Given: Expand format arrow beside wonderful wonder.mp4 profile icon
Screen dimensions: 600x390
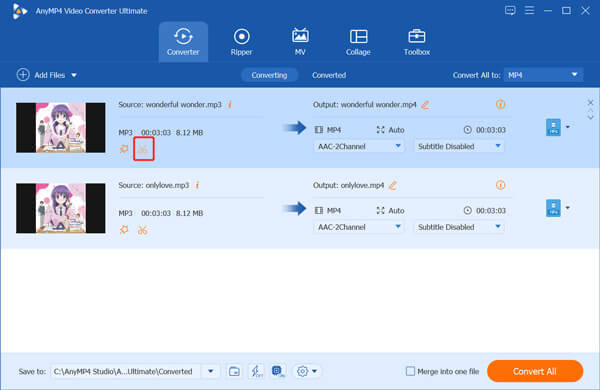Looking at the screenshot, I should tap(568, 127).
